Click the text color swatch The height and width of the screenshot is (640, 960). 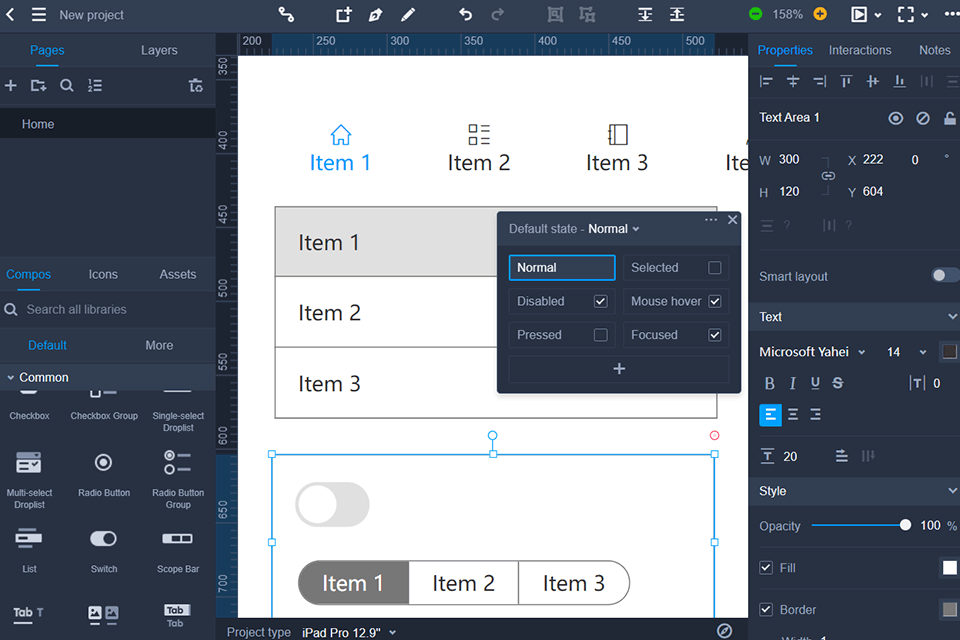(x=950, y=352)
